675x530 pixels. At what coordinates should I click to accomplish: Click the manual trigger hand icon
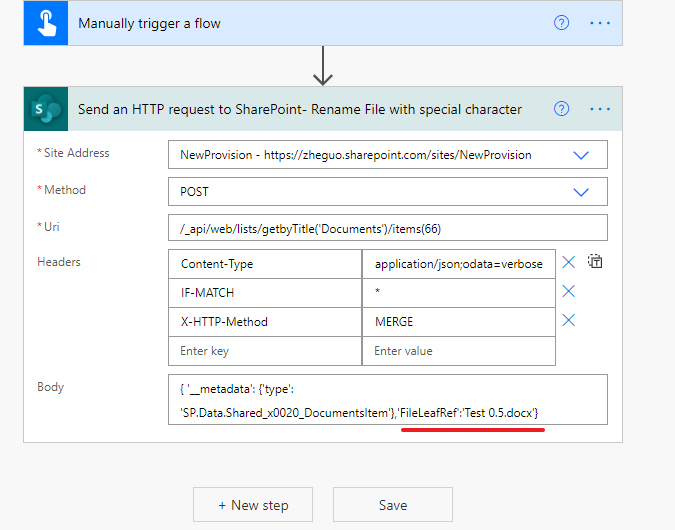[x=46, y=23]
